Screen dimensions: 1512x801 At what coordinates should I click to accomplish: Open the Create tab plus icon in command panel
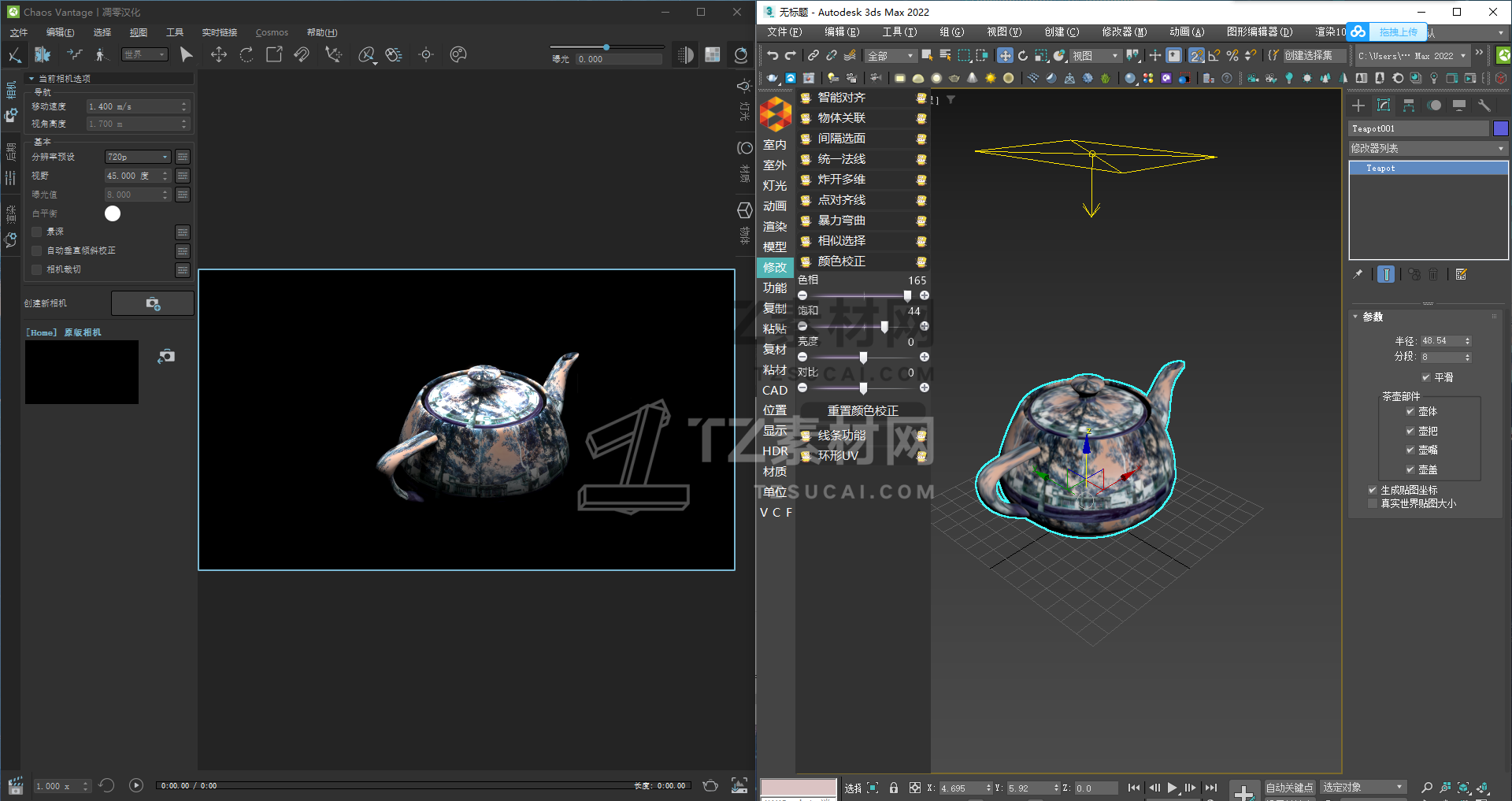pos(1358,106)
